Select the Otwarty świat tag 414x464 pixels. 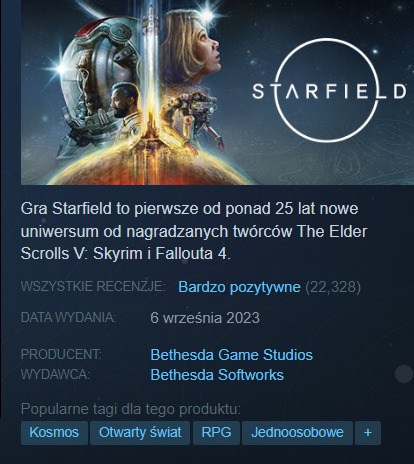click(140, 433)
